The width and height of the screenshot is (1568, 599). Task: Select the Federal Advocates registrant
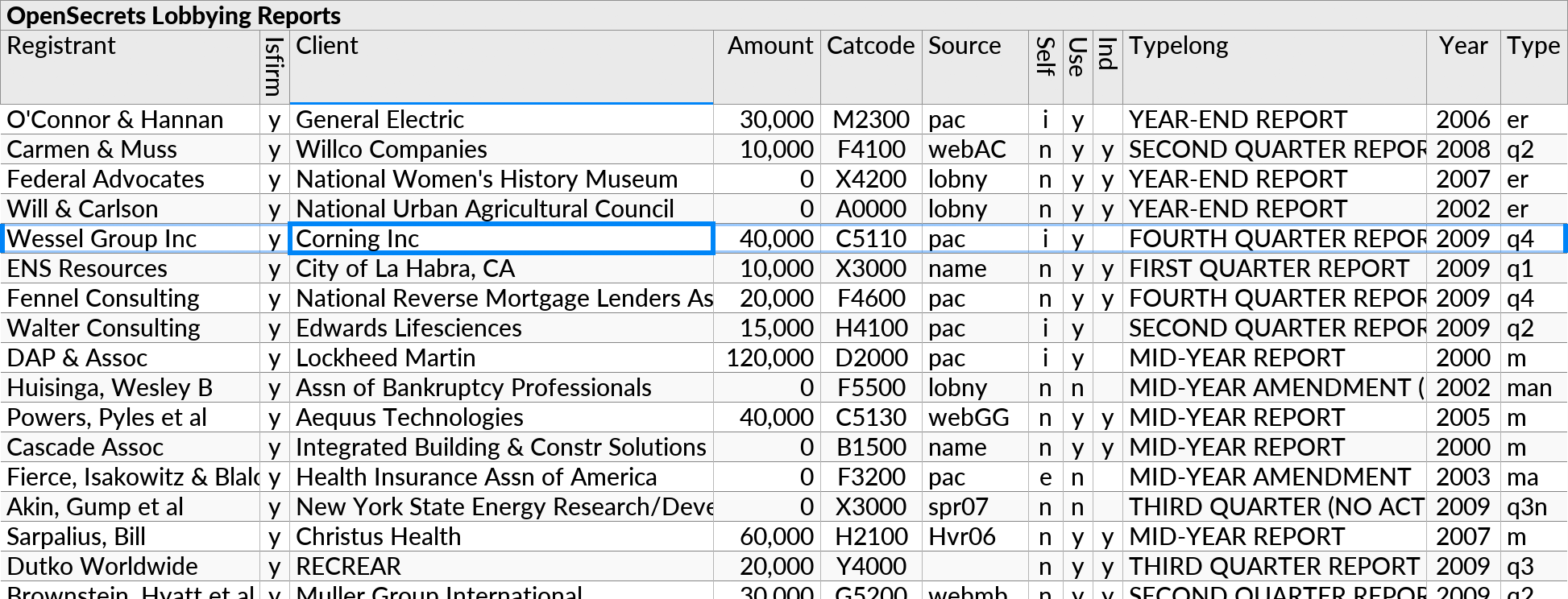(131, 179)
